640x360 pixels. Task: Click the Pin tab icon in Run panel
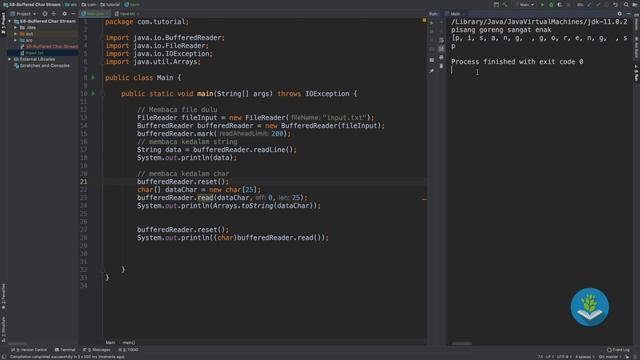coord(432,71)
